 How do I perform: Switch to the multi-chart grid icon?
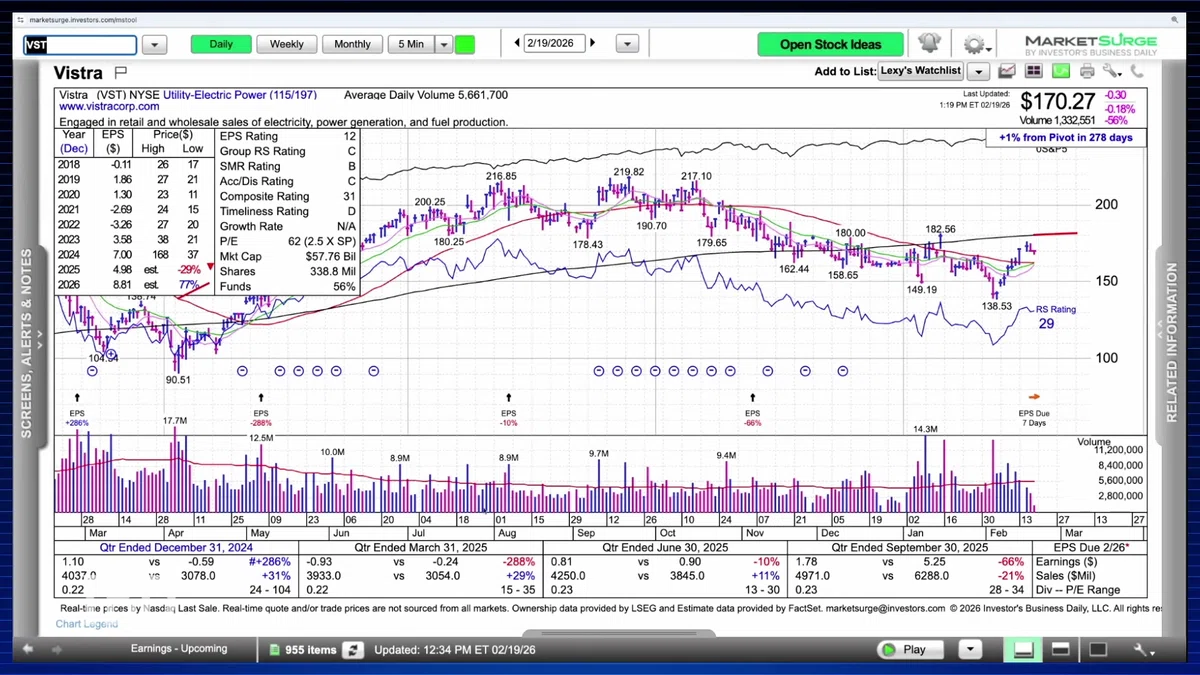pyautogui.click(x=1033, y=72)
